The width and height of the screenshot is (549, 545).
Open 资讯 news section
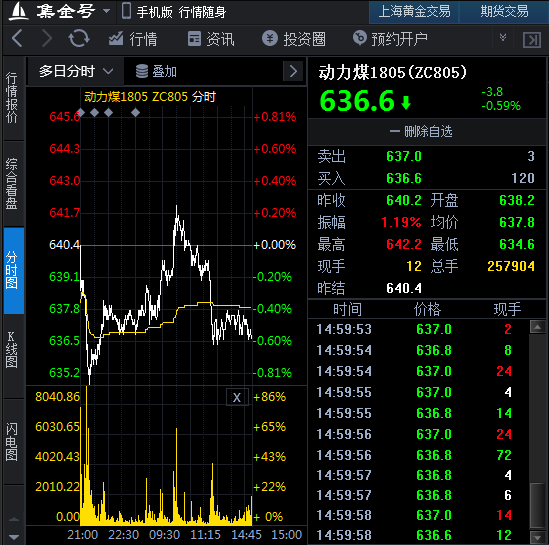coord(211,39)
